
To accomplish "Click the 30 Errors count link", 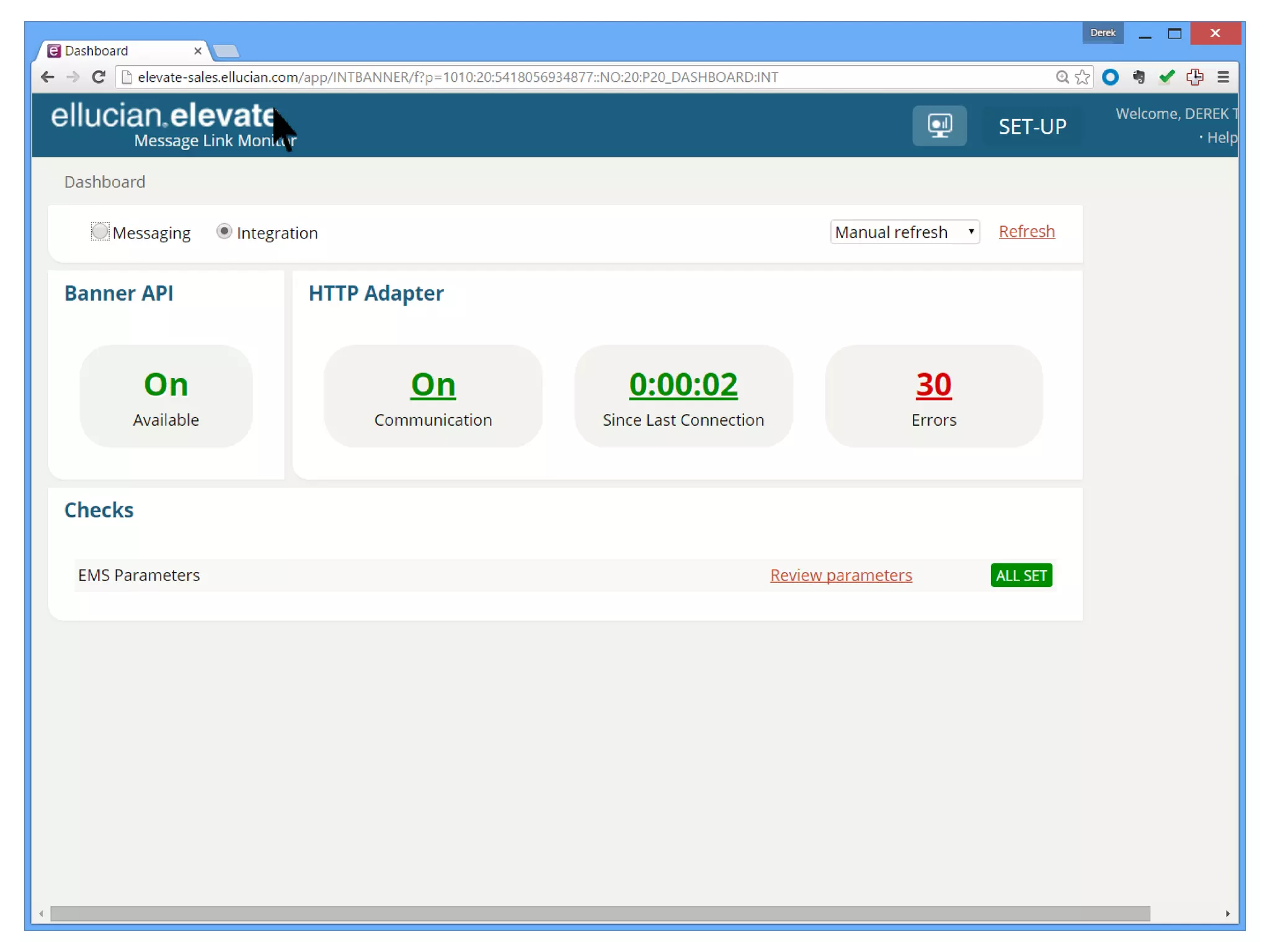I will click(x=933, y=384).
